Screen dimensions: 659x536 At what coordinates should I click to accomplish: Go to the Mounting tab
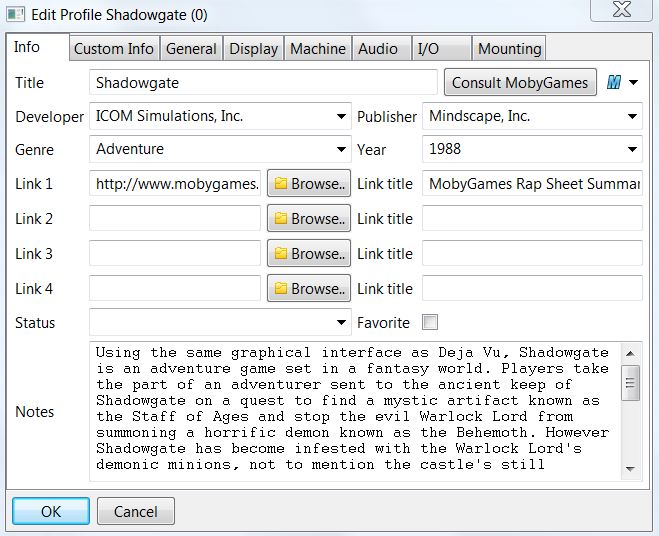[509, 49]
